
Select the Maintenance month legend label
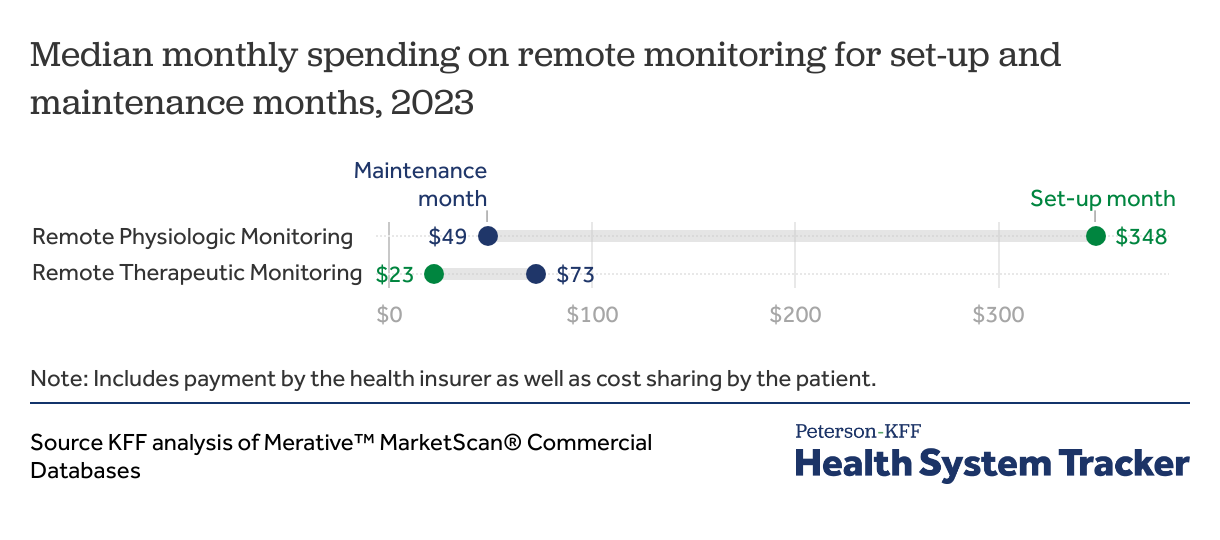pyautogui.click(x=421, y=184)
